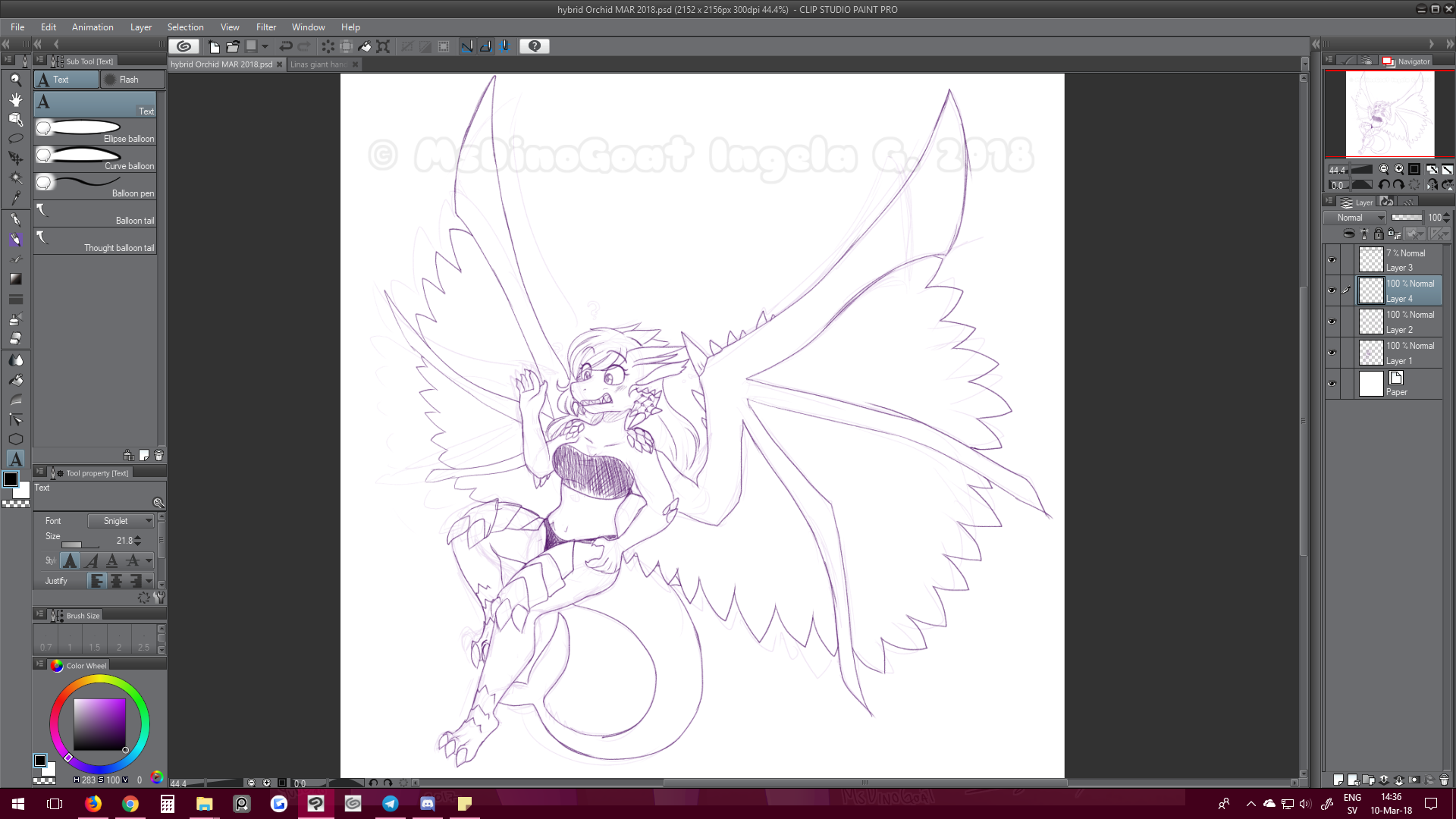
Task: Select the Eraser tool
Action: [15, 338]
